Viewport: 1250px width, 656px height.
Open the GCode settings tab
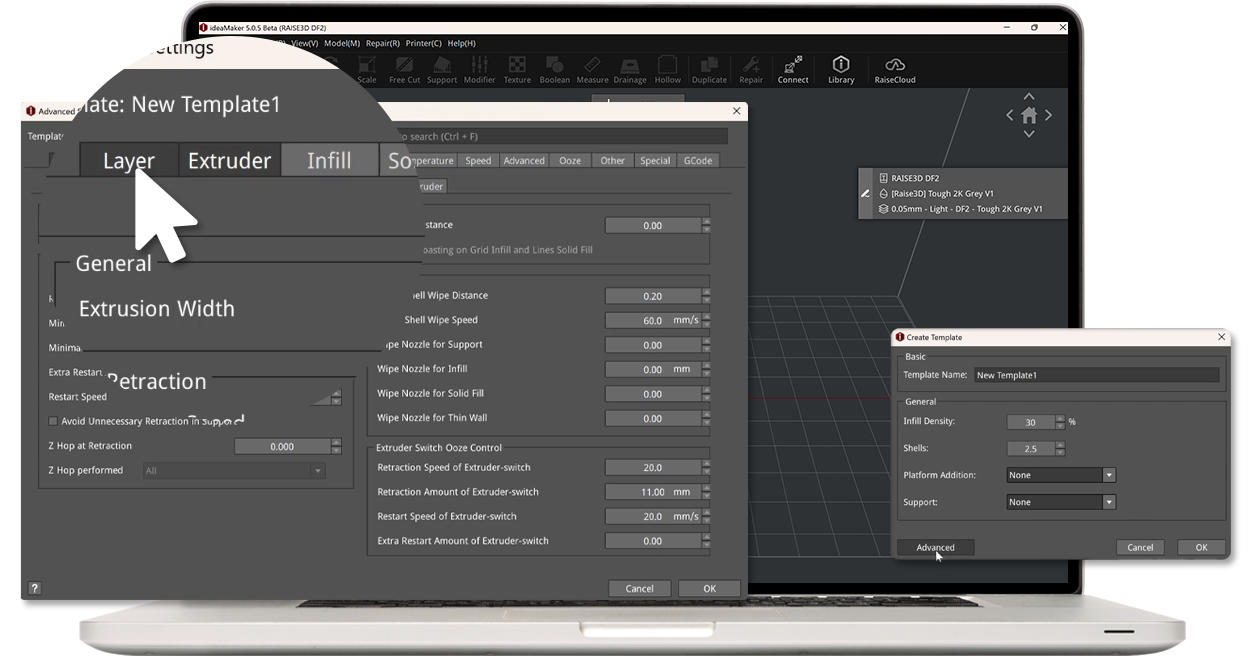pos(698,159)
